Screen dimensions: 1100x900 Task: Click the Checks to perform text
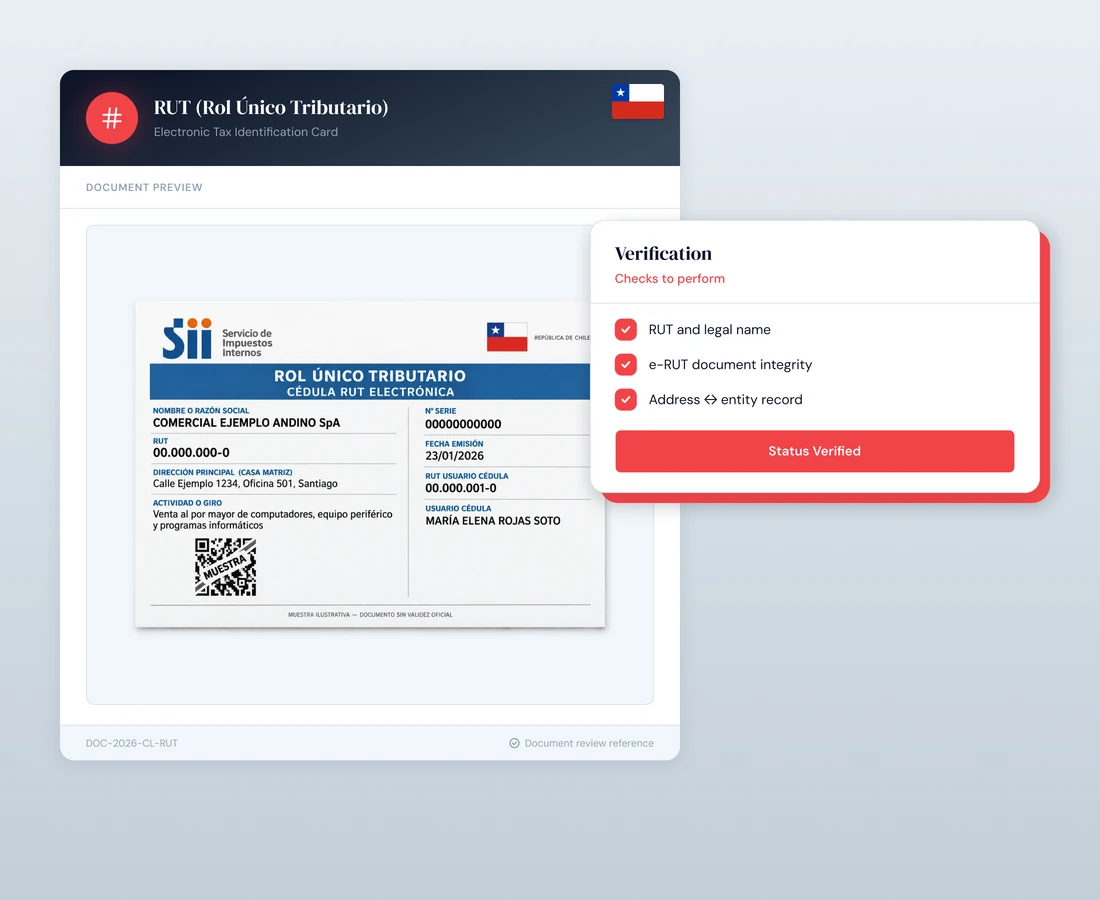[670, 278]
